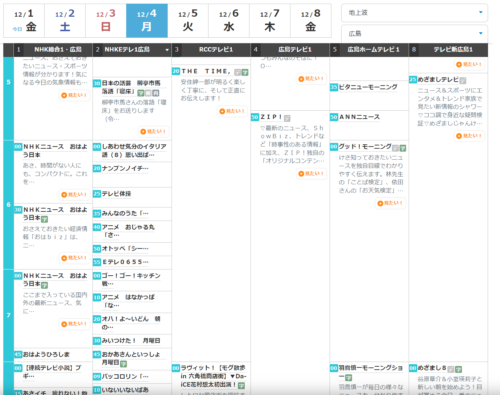Image resolution: width=500 pixels, height=395 pixels.
Task: Open しあわせ気分のイタリア語 program
Action: point(134,151)
